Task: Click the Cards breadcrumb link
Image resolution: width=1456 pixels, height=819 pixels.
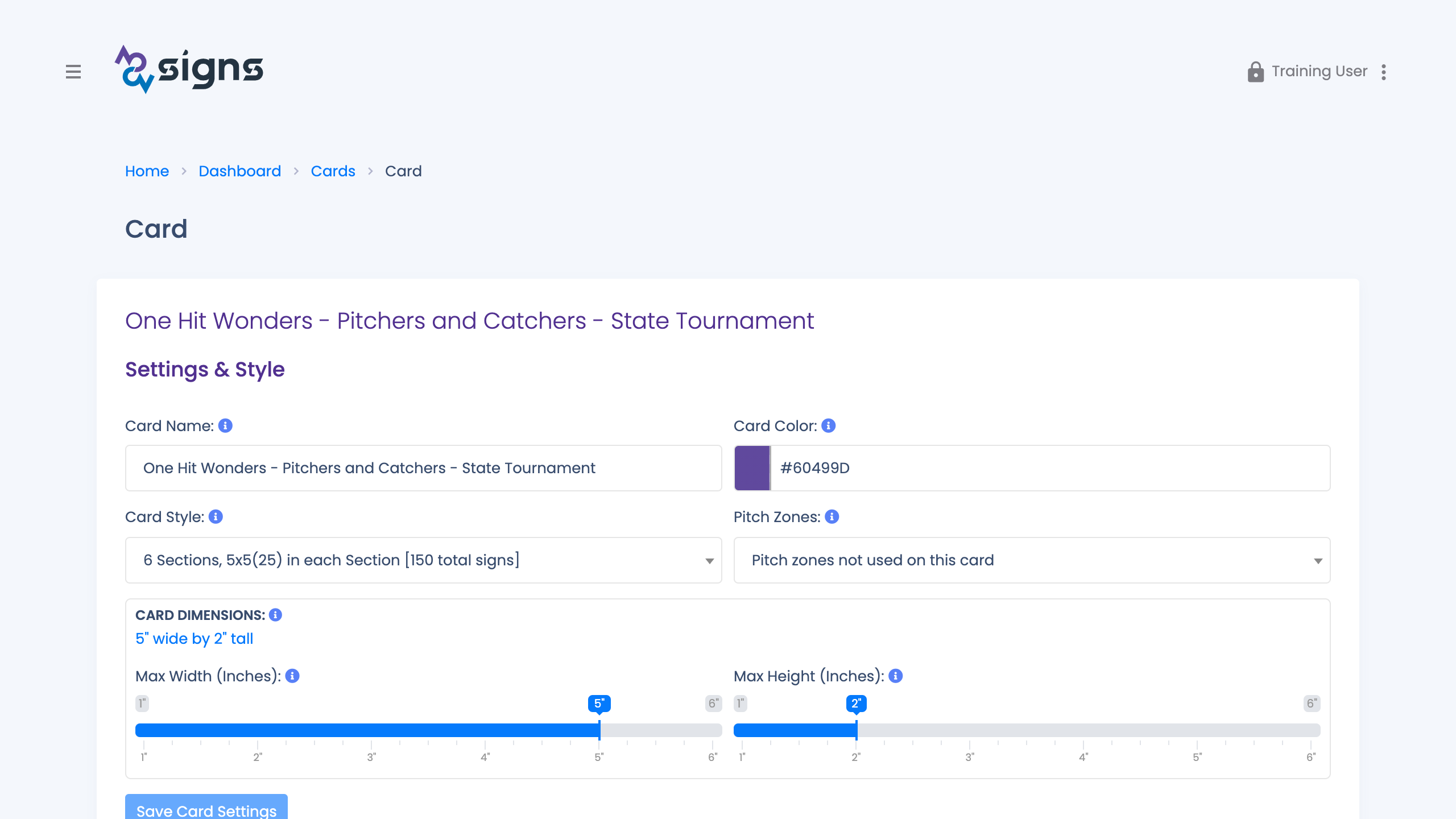Action: tap(333, 171)
